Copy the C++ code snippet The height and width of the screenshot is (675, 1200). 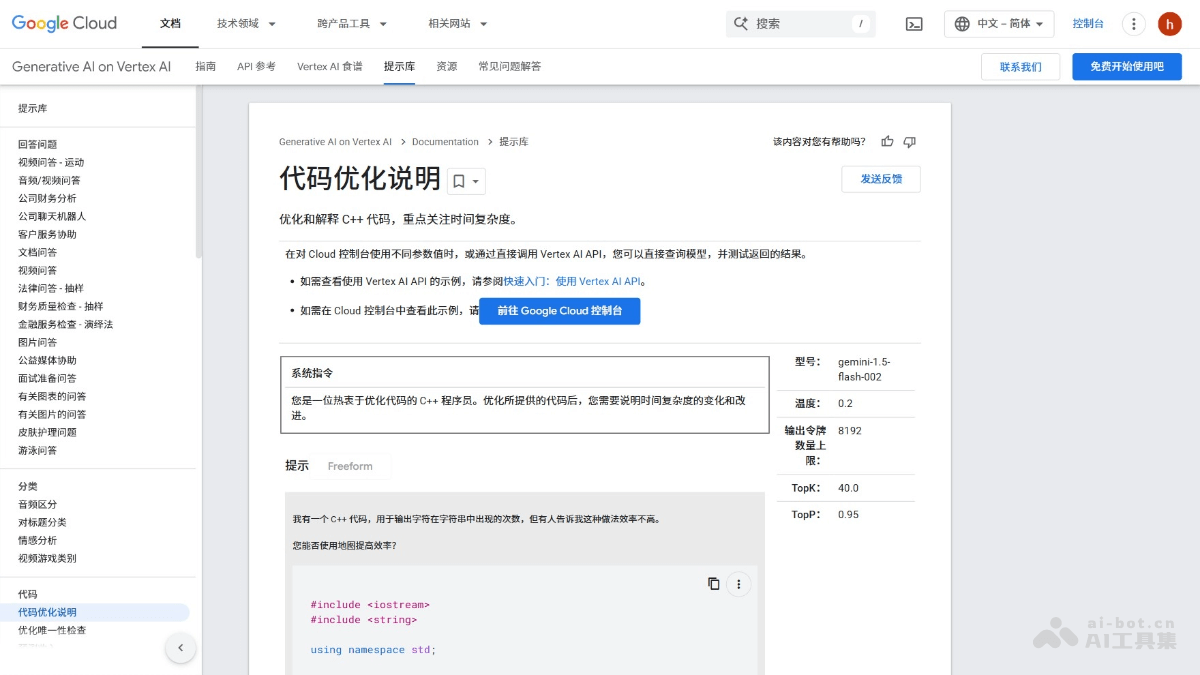(713, 583)
